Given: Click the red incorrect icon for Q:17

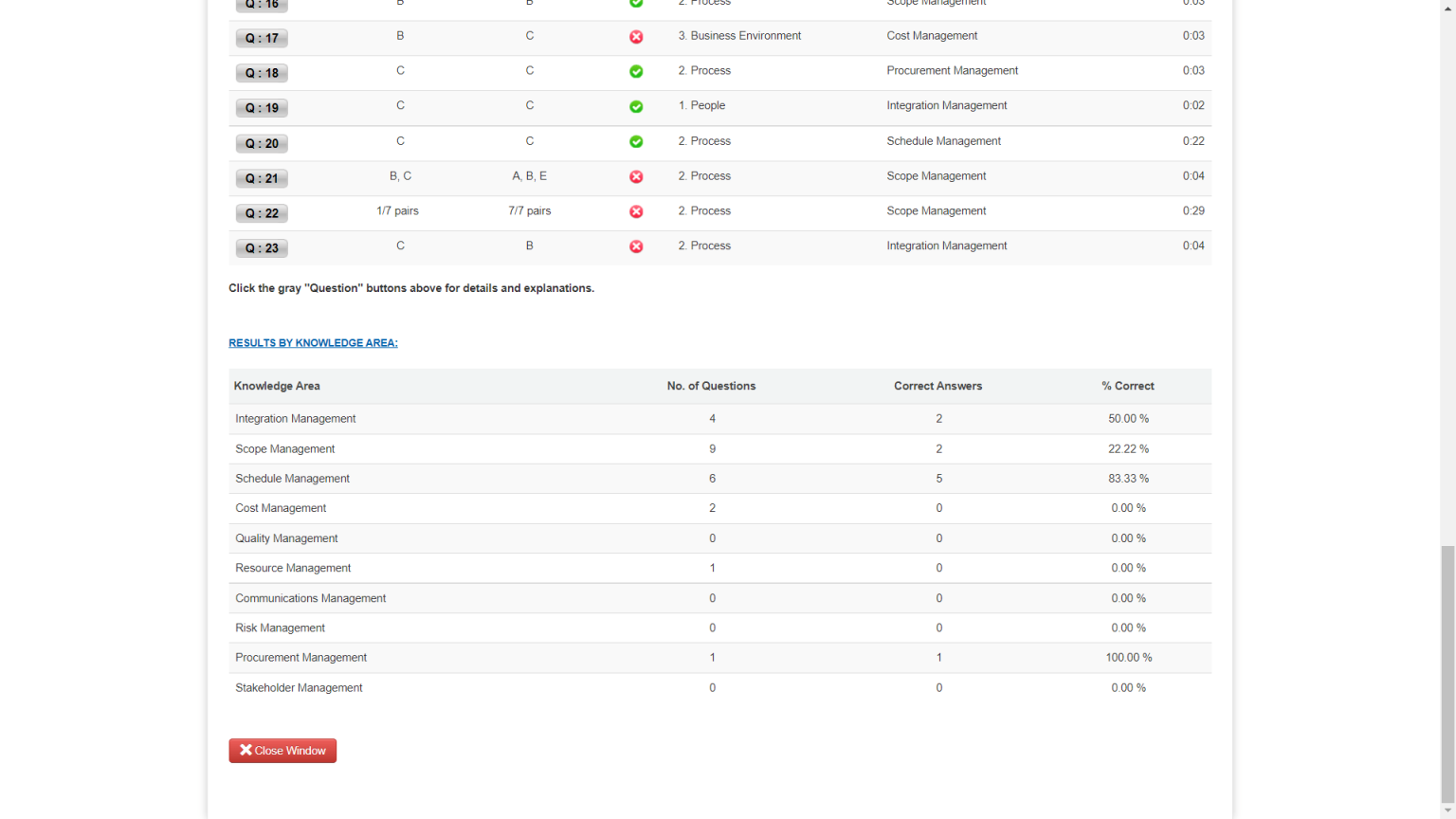Looking at the screenshot, I should point(636,37).
